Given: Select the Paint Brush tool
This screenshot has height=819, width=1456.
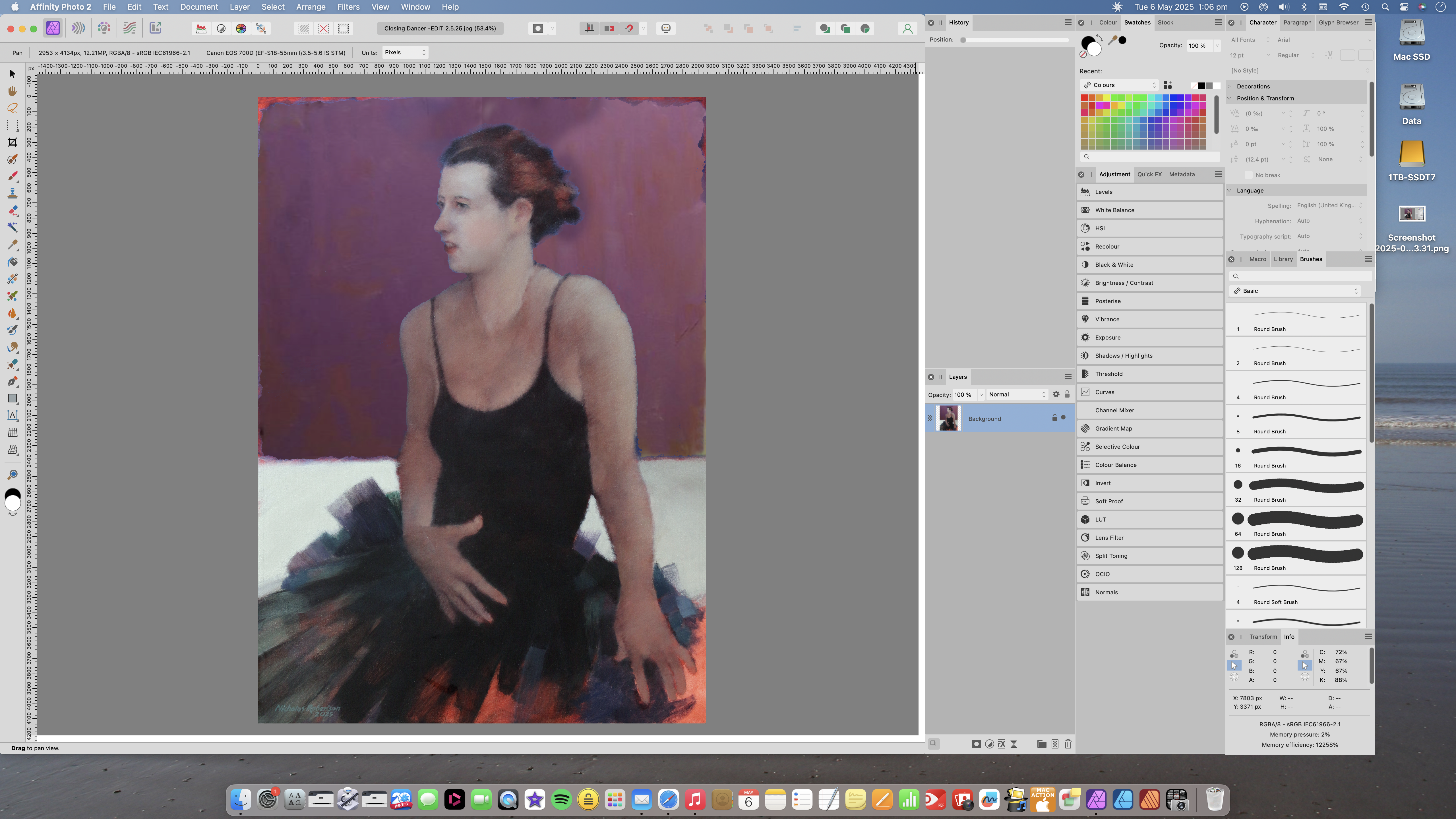Looking at the screenshot, I should (x=13, y=176).
